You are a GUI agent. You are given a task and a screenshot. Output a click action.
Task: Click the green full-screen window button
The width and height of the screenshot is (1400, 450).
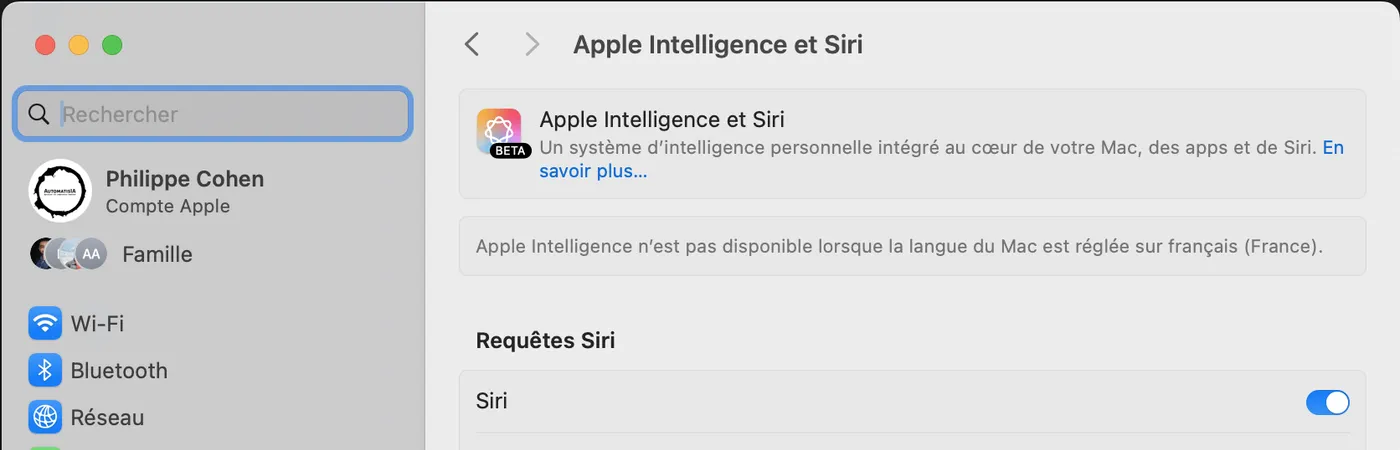pyautogui.click(x=113, y=45)
